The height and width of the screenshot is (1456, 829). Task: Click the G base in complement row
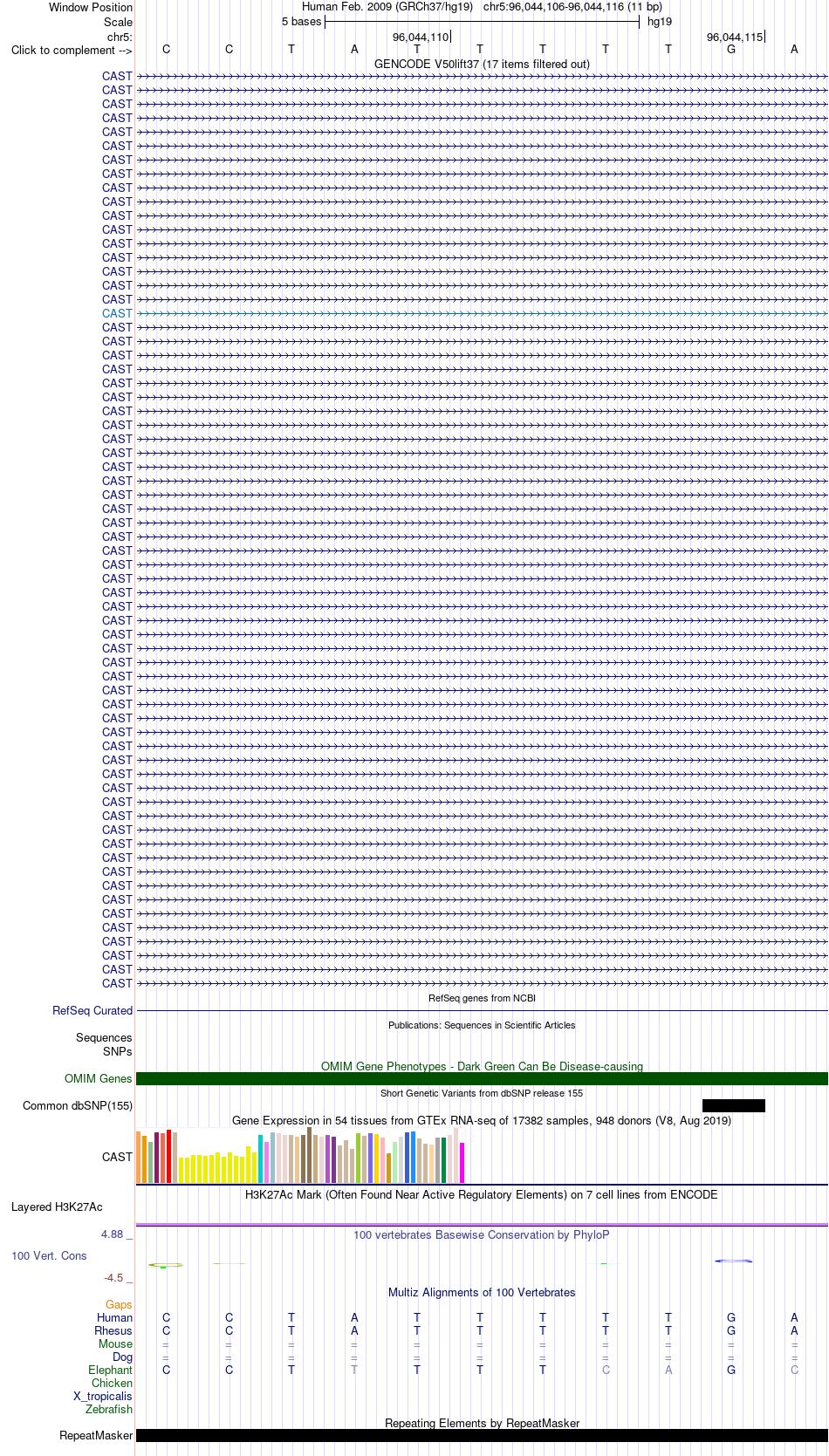pos(731,49)
